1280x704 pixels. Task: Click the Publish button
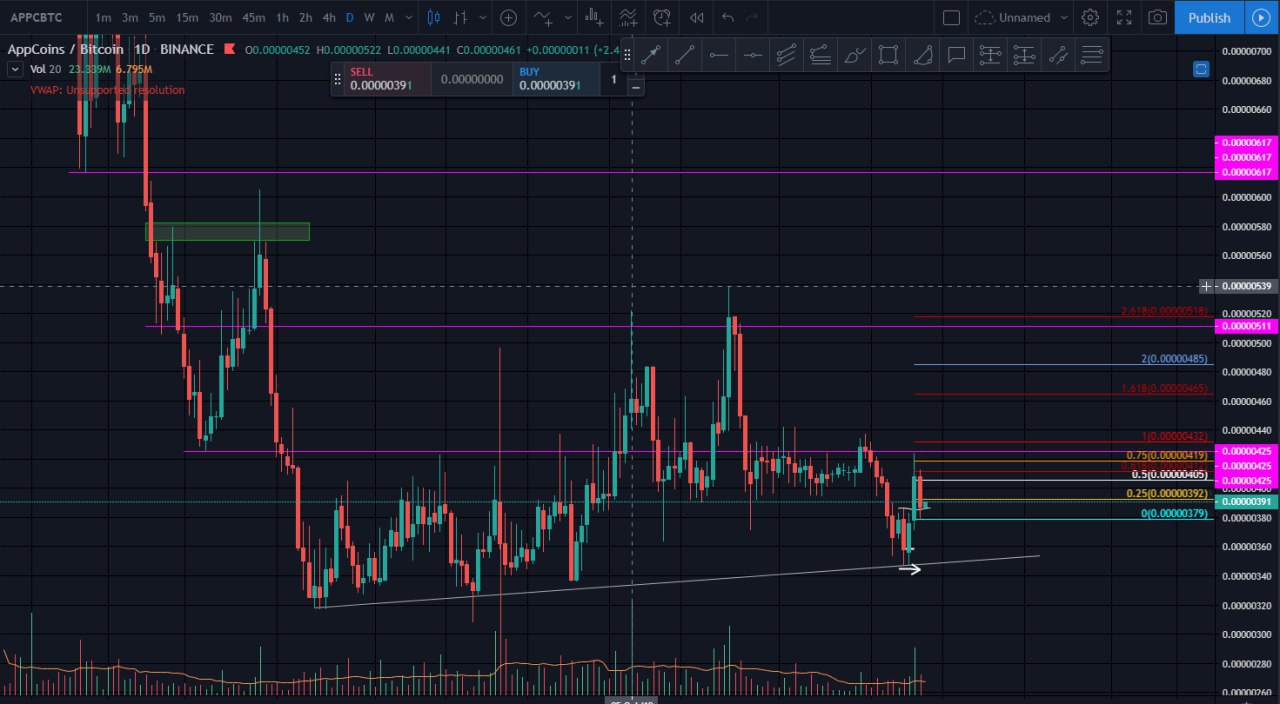point(1209,17)
